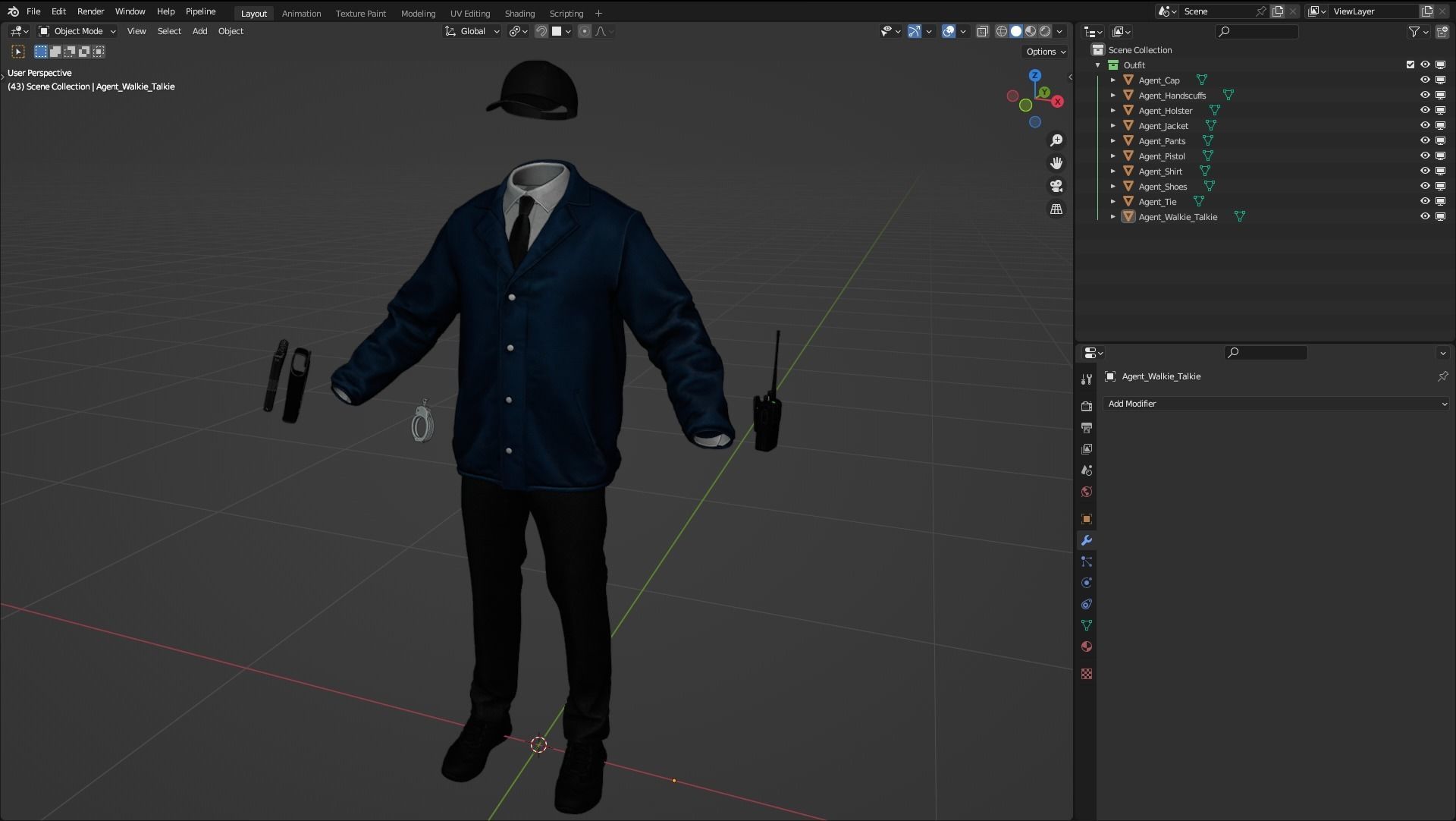Open the Object Constraints properties tab
This screenshot has width=1456, height=821.
1087,604
